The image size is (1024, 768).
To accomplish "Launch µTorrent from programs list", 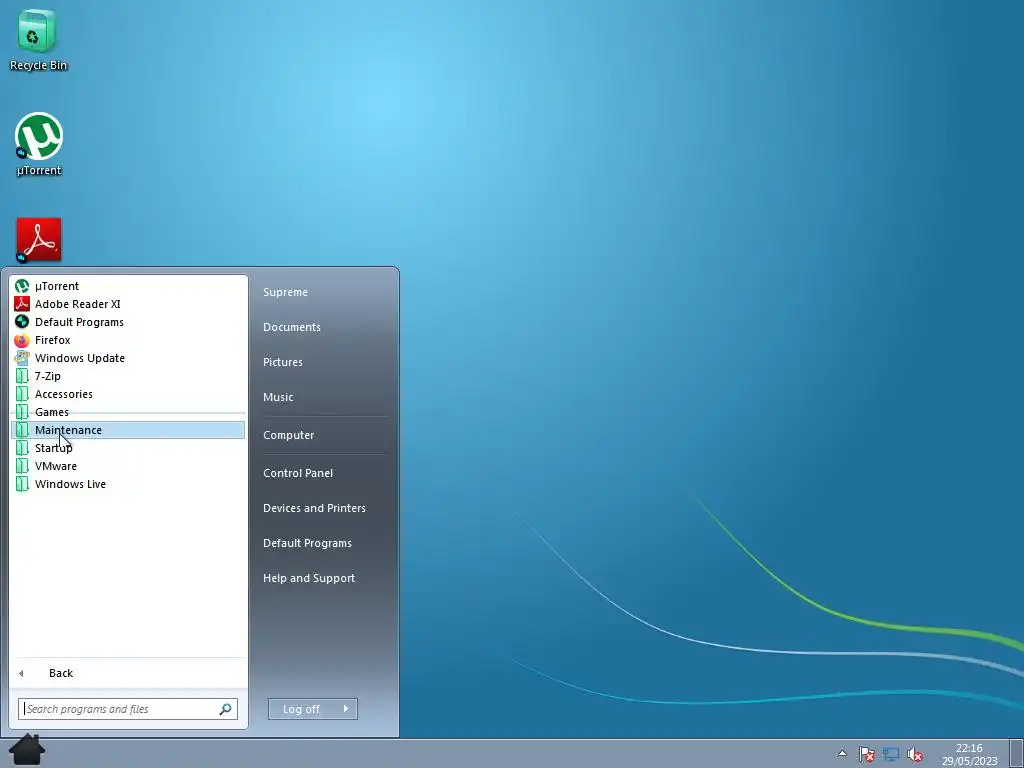I will pyautogui.click(x=128, y=286).
